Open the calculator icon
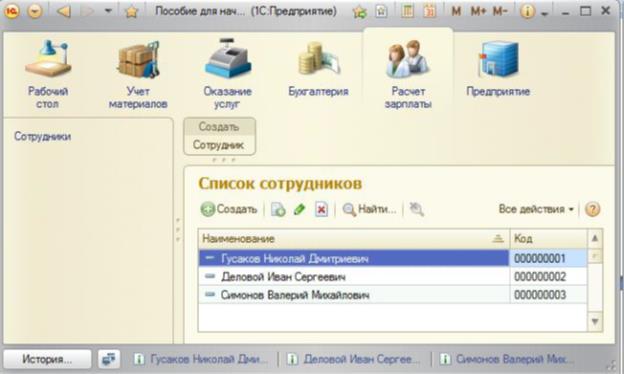The image size is (624, 374). click(x=407, y=11)
